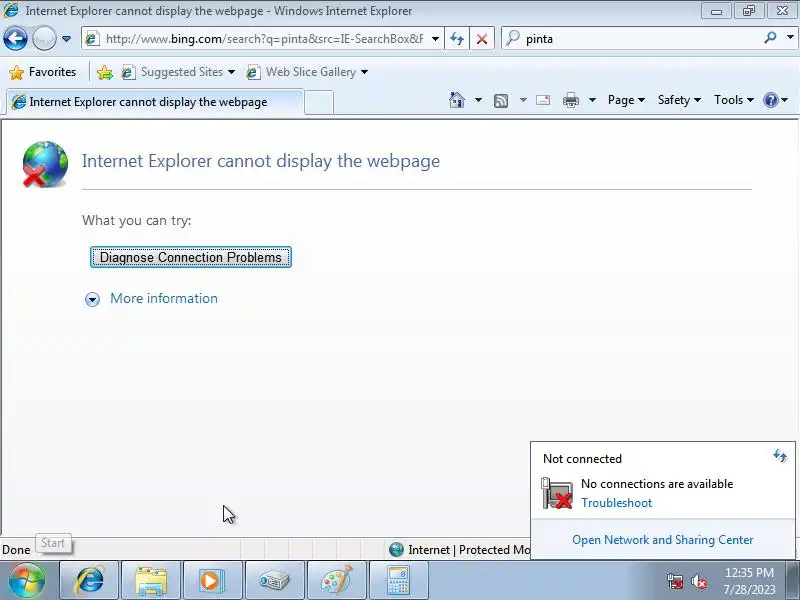Click the greyed Forward navigation button
This screenshot has height=600, width=800.
pyautogui.click(x=44, y=39)
